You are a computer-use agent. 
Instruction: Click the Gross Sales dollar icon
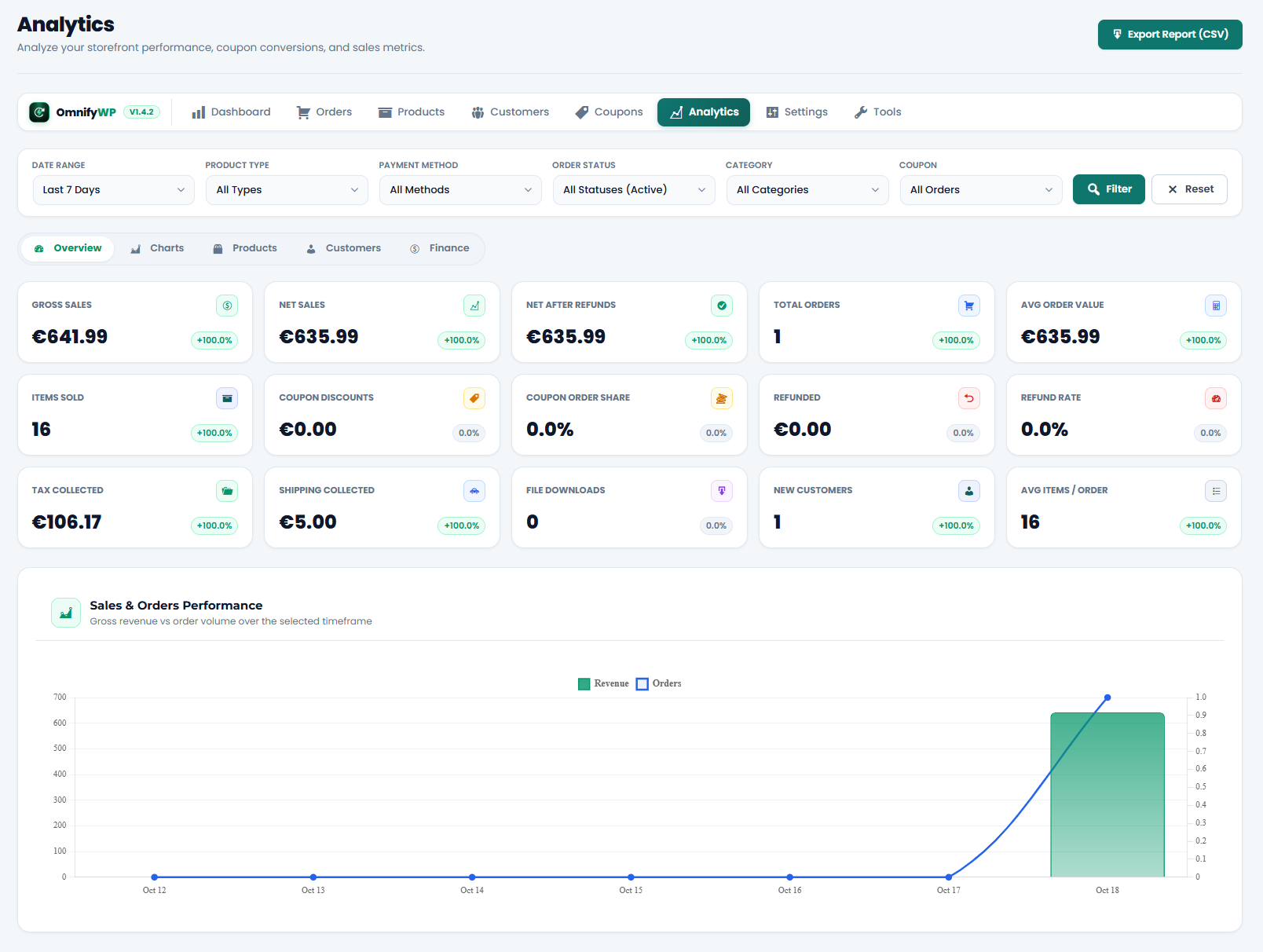click(x=227, y=306)
